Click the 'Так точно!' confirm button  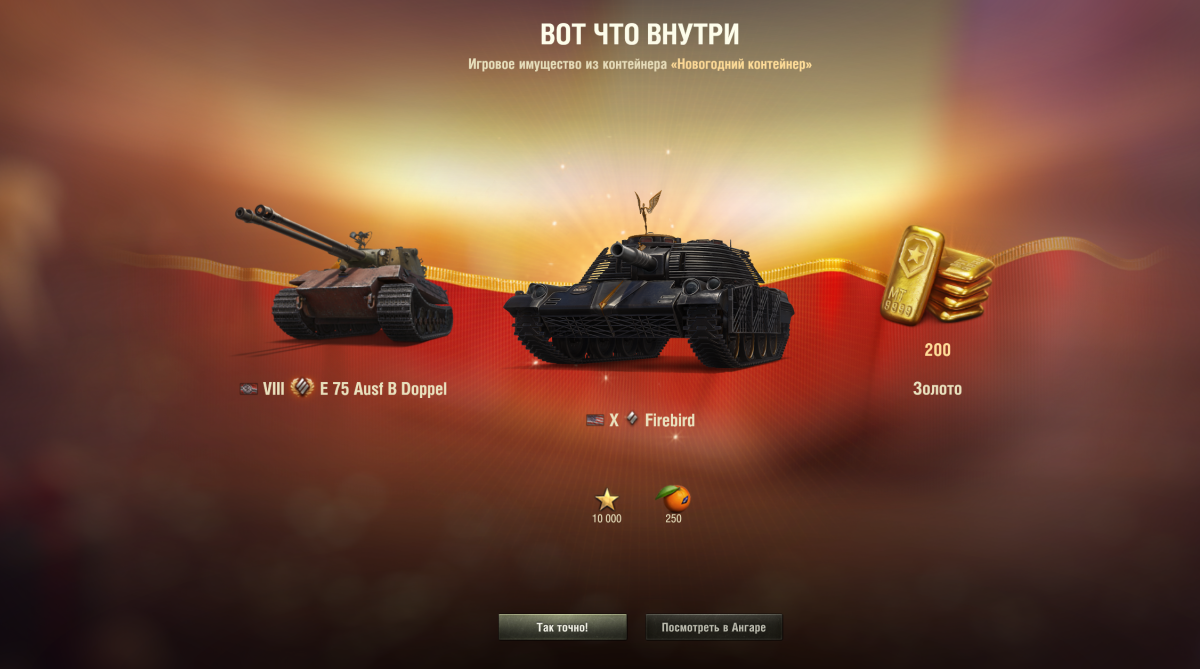pos(562,627)
